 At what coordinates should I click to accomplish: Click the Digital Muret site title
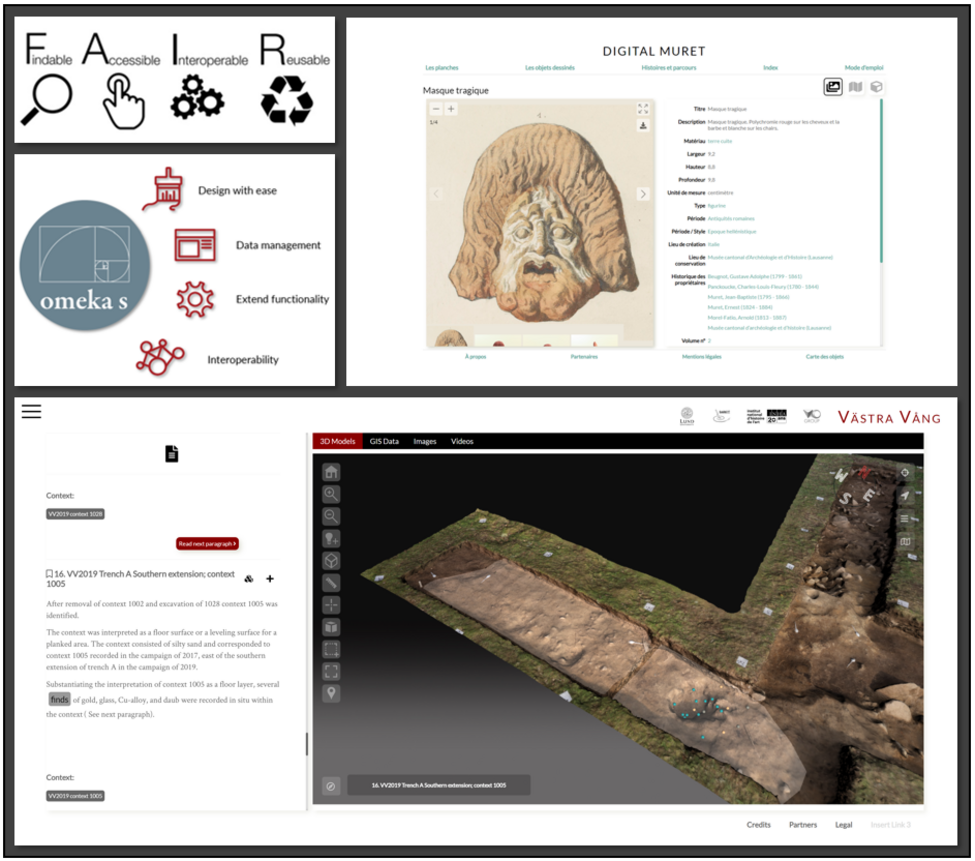pyautogui.click(x=654, y=51)
